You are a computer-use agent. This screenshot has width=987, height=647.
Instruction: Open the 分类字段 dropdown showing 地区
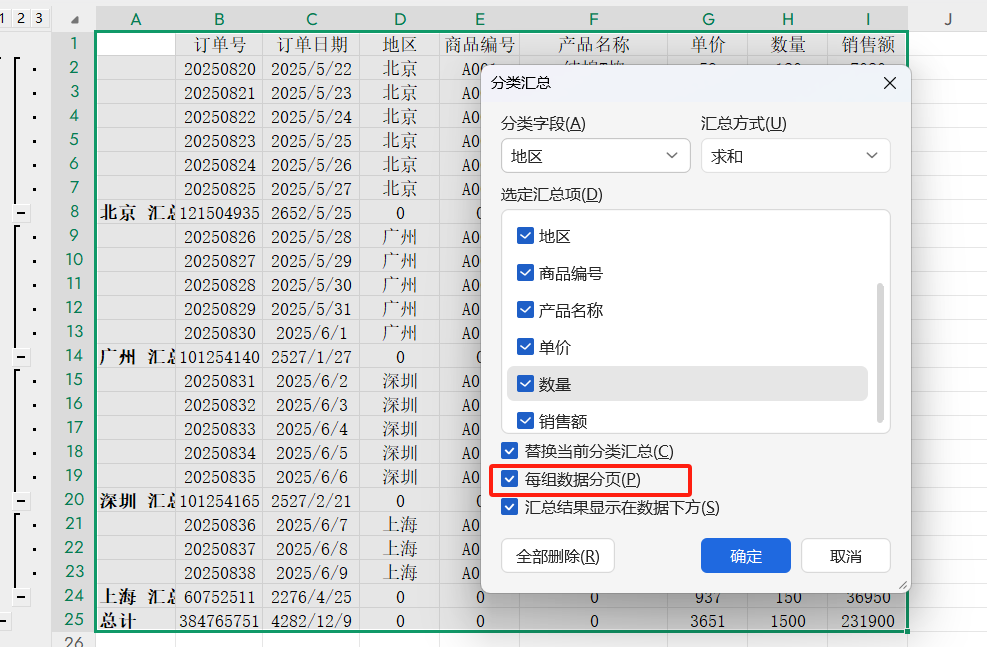595,155
